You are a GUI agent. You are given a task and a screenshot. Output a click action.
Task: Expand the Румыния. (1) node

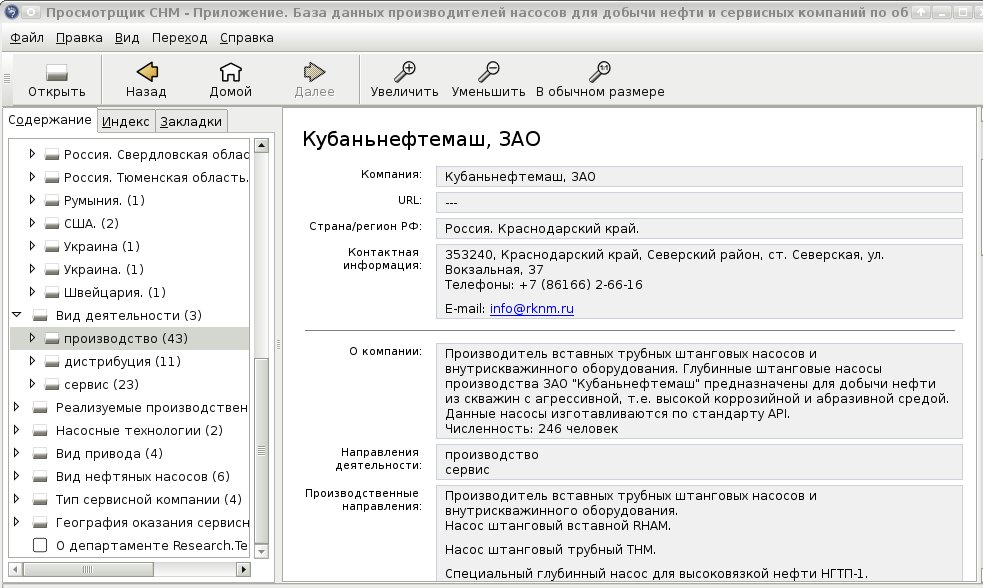(x=32, y=200)
